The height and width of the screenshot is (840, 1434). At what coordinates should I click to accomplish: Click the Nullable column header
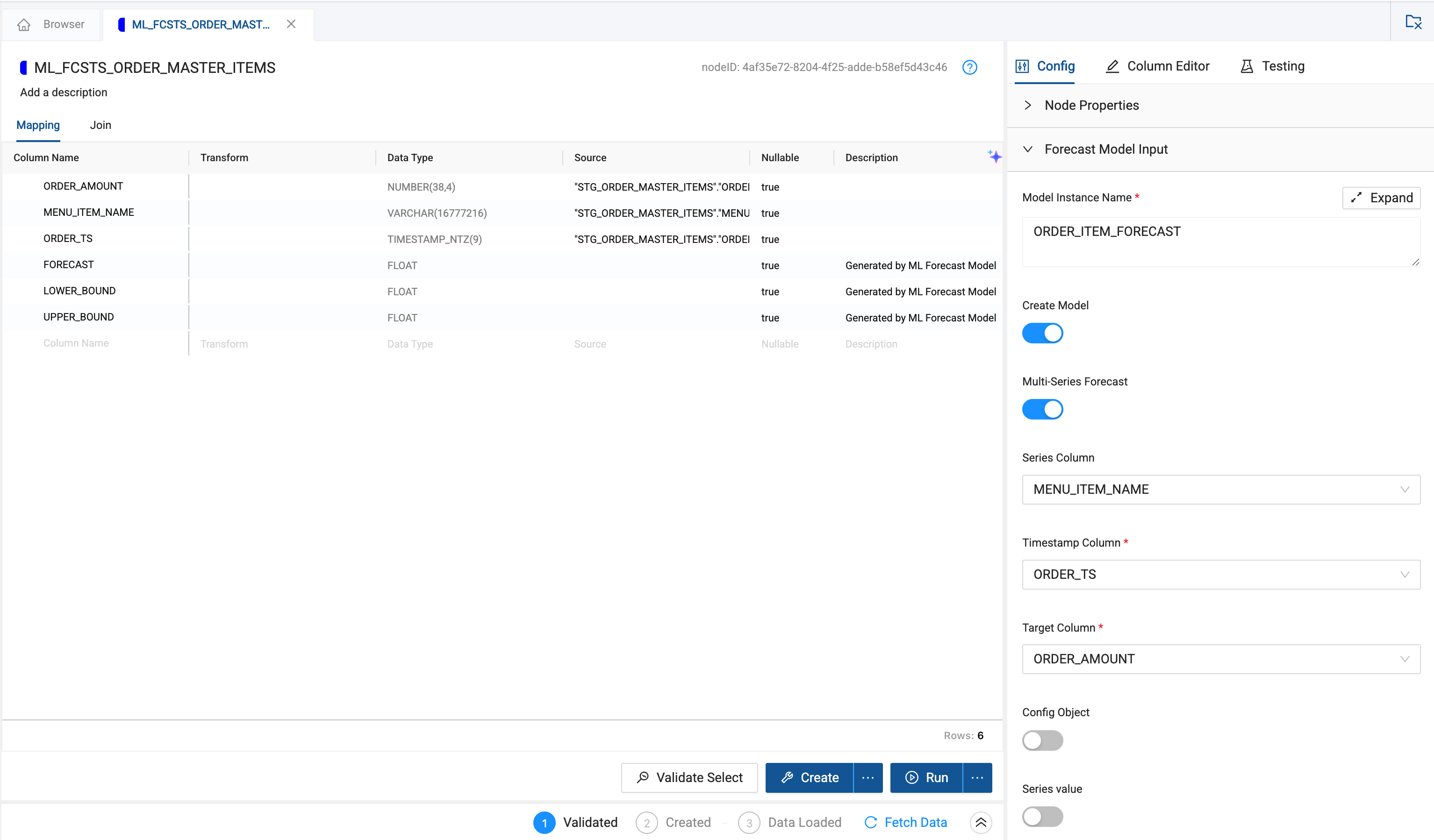point(780,157)
